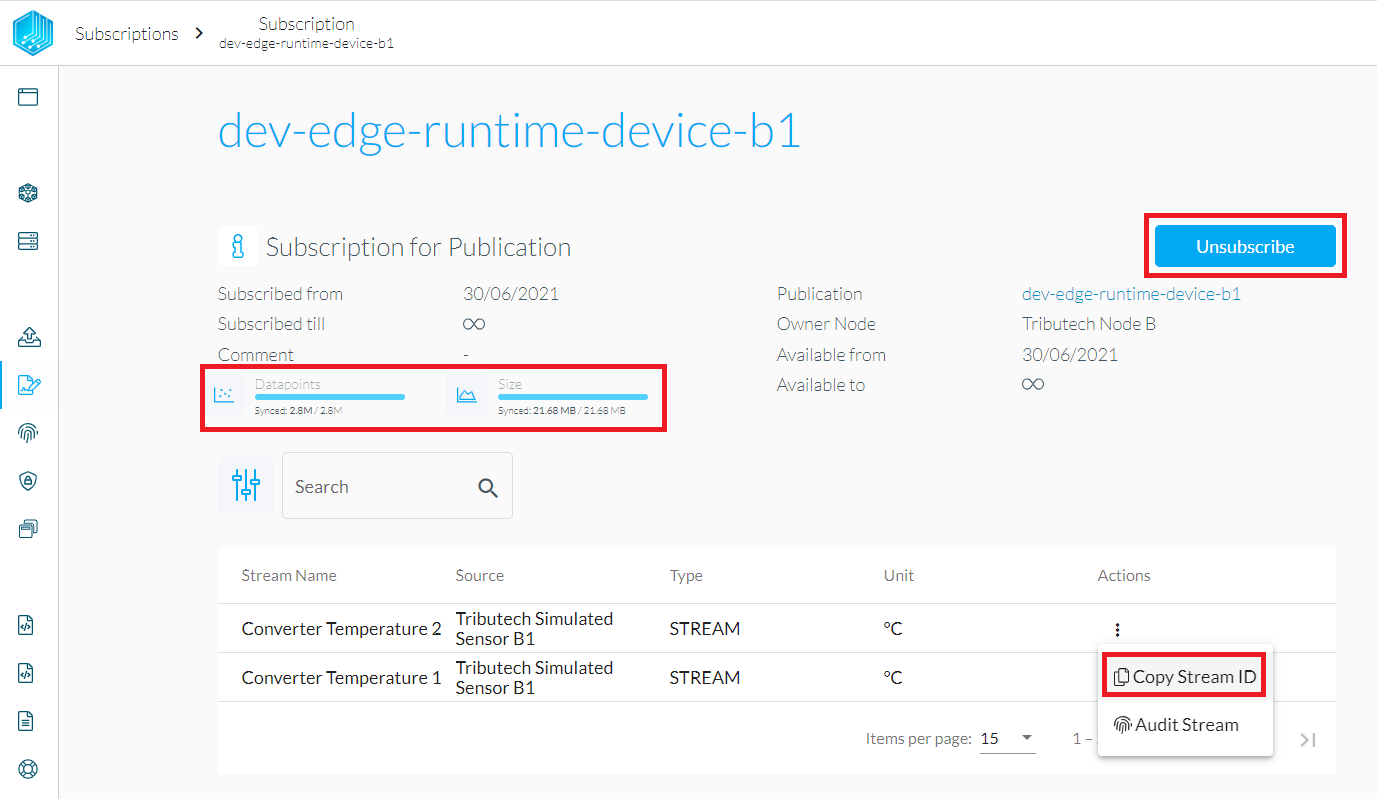Open the stacked windows icon in sidebar
The width and height of the screenshot is (1377, 799).
click(28, 529)
